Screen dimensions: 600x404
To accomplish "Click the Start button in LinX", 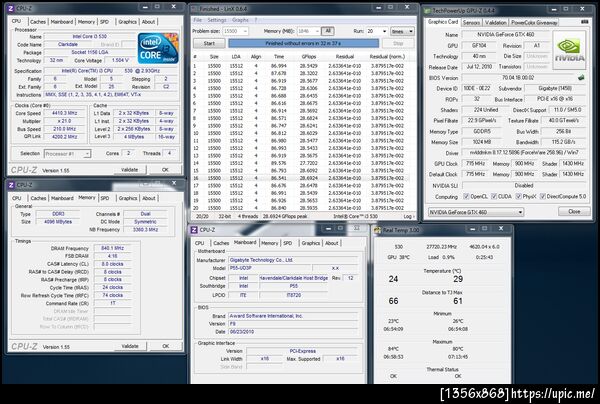I will (209, 43).
